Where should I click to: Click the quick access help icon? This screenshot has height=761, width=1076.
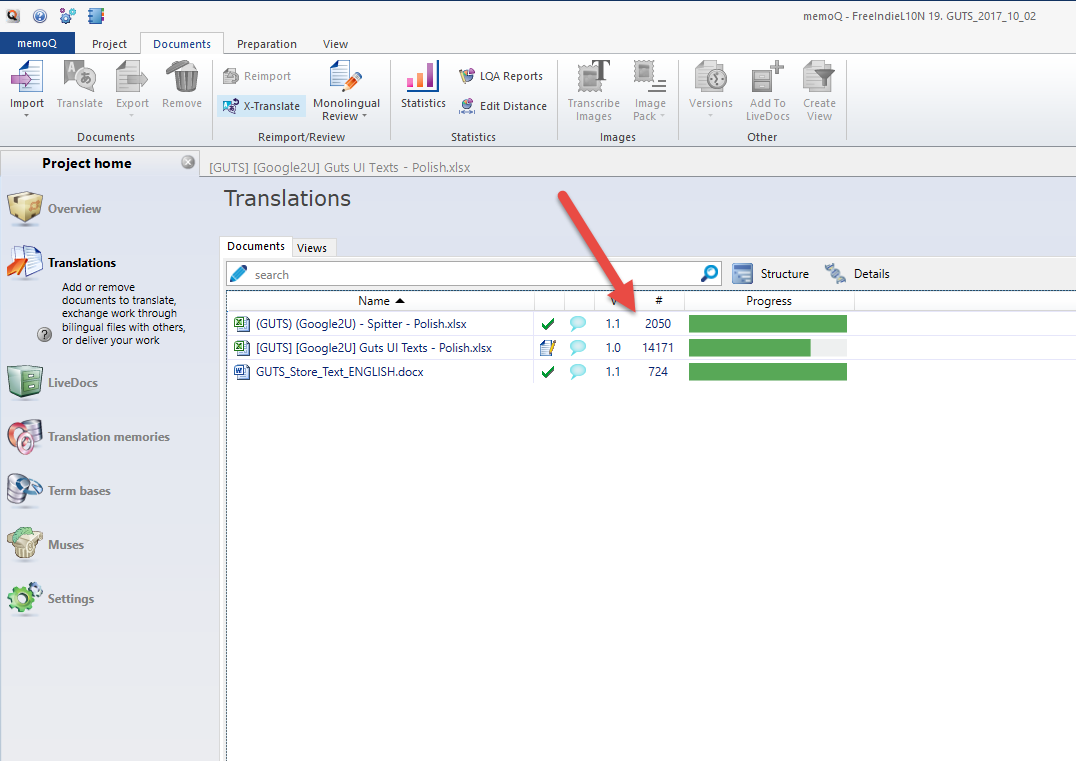40,15
